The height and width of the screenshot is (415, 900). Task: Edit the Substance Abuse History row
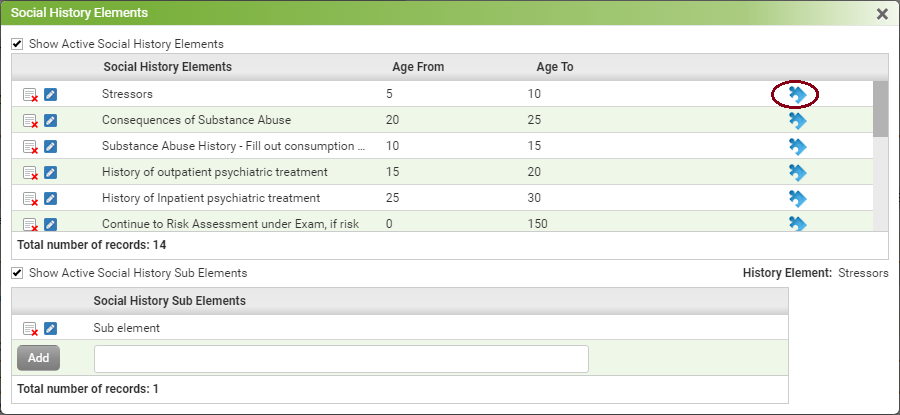[51, 146]
